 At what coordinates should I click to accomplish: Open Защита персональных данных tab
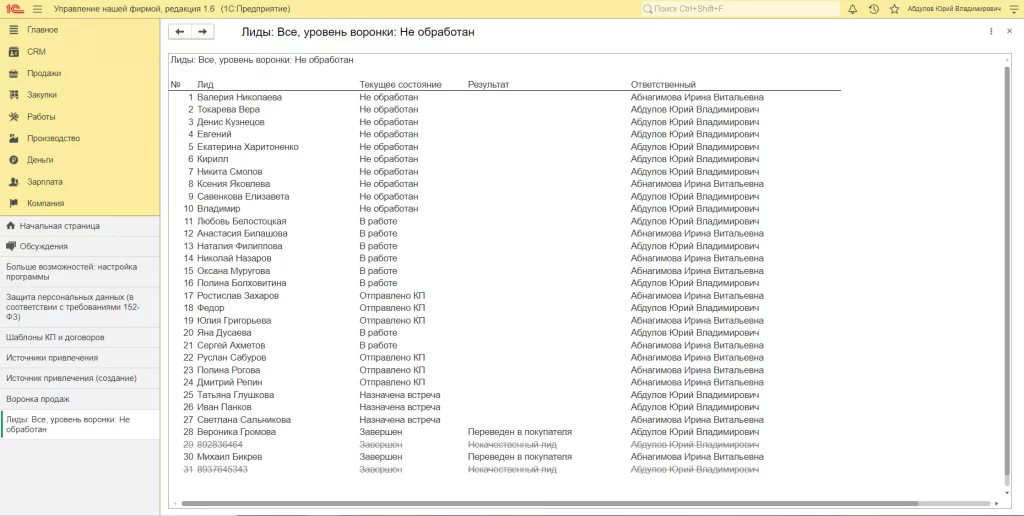point(80,307)
